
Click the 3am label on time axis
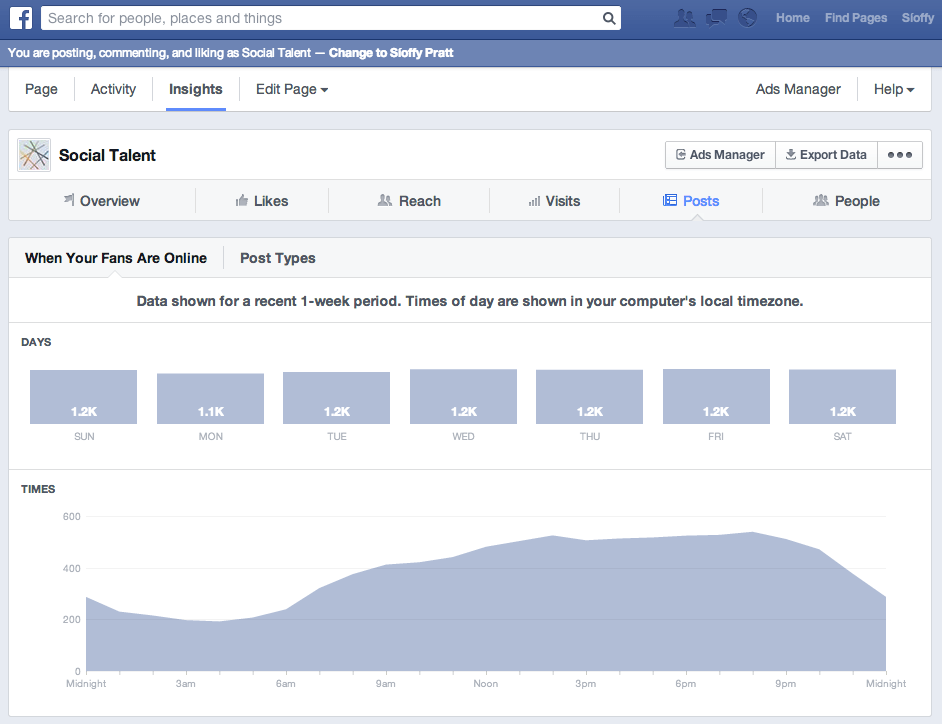click(186, 684)
